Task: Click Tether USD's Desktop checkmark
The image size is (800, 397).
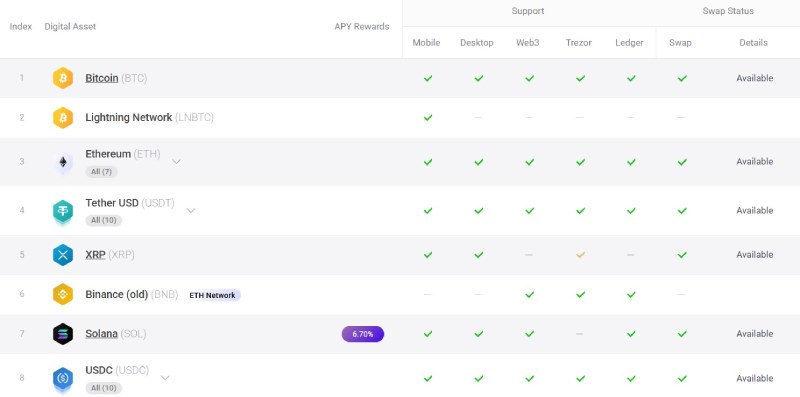Action: [479, 210]
